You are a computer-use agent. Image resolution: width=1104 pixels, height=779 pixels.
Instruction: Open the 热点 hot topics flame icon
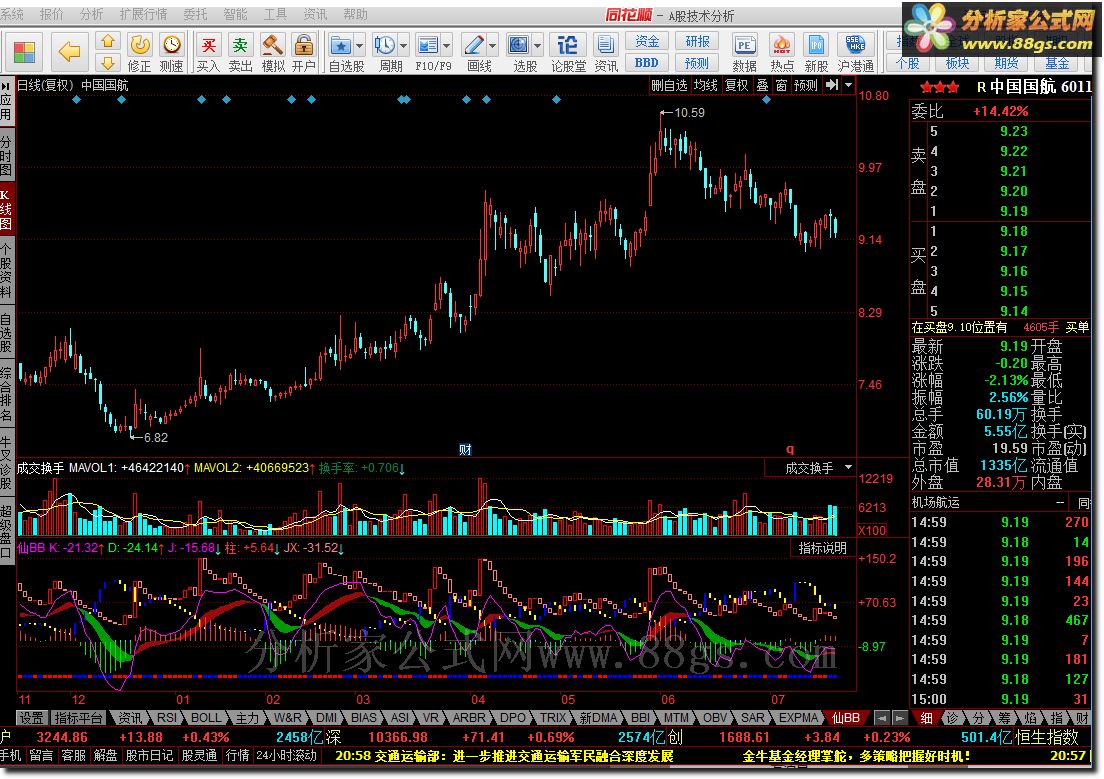pyautogui.click(x=782, y=53)
